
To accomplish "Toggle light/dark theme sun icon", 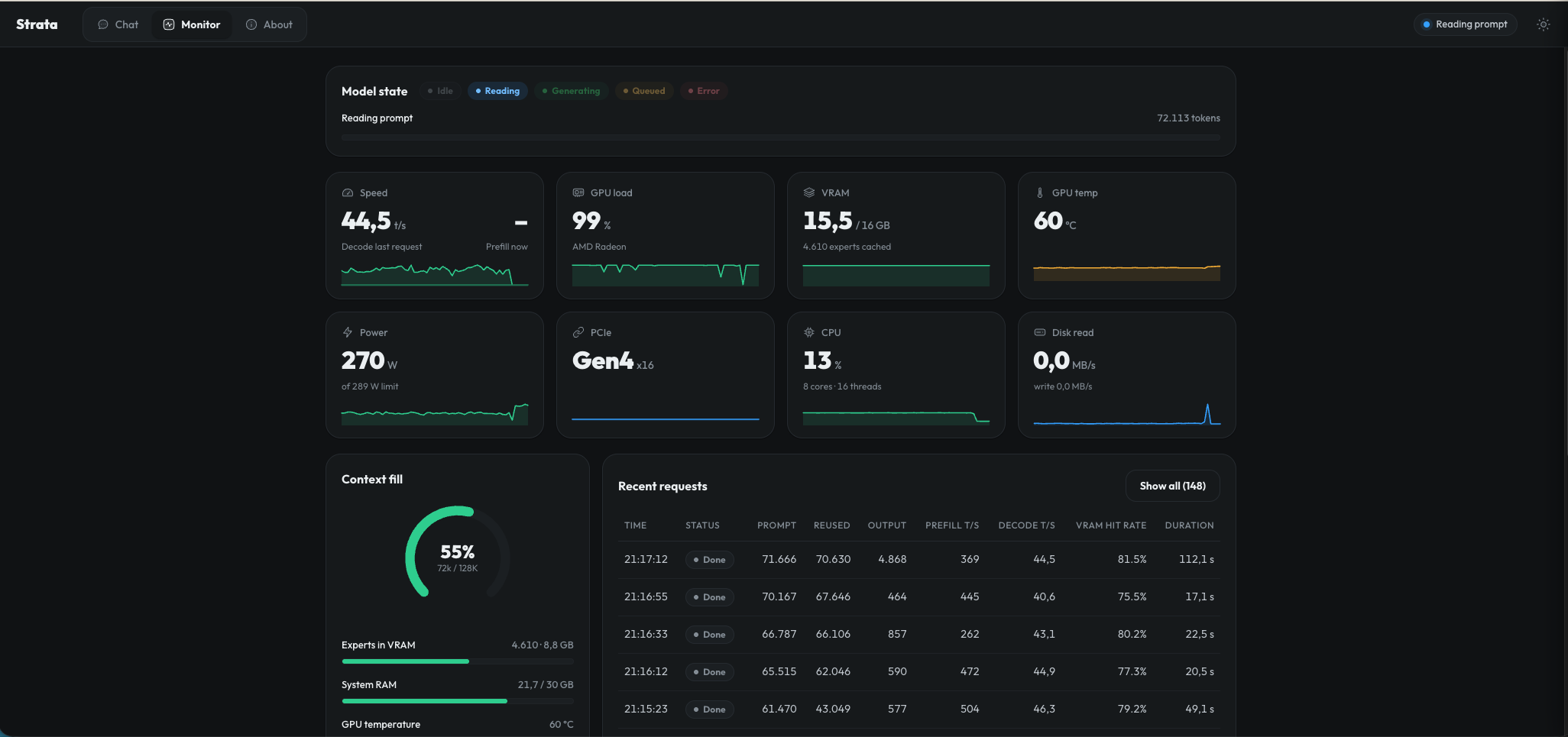I will tap(1543, 24).
